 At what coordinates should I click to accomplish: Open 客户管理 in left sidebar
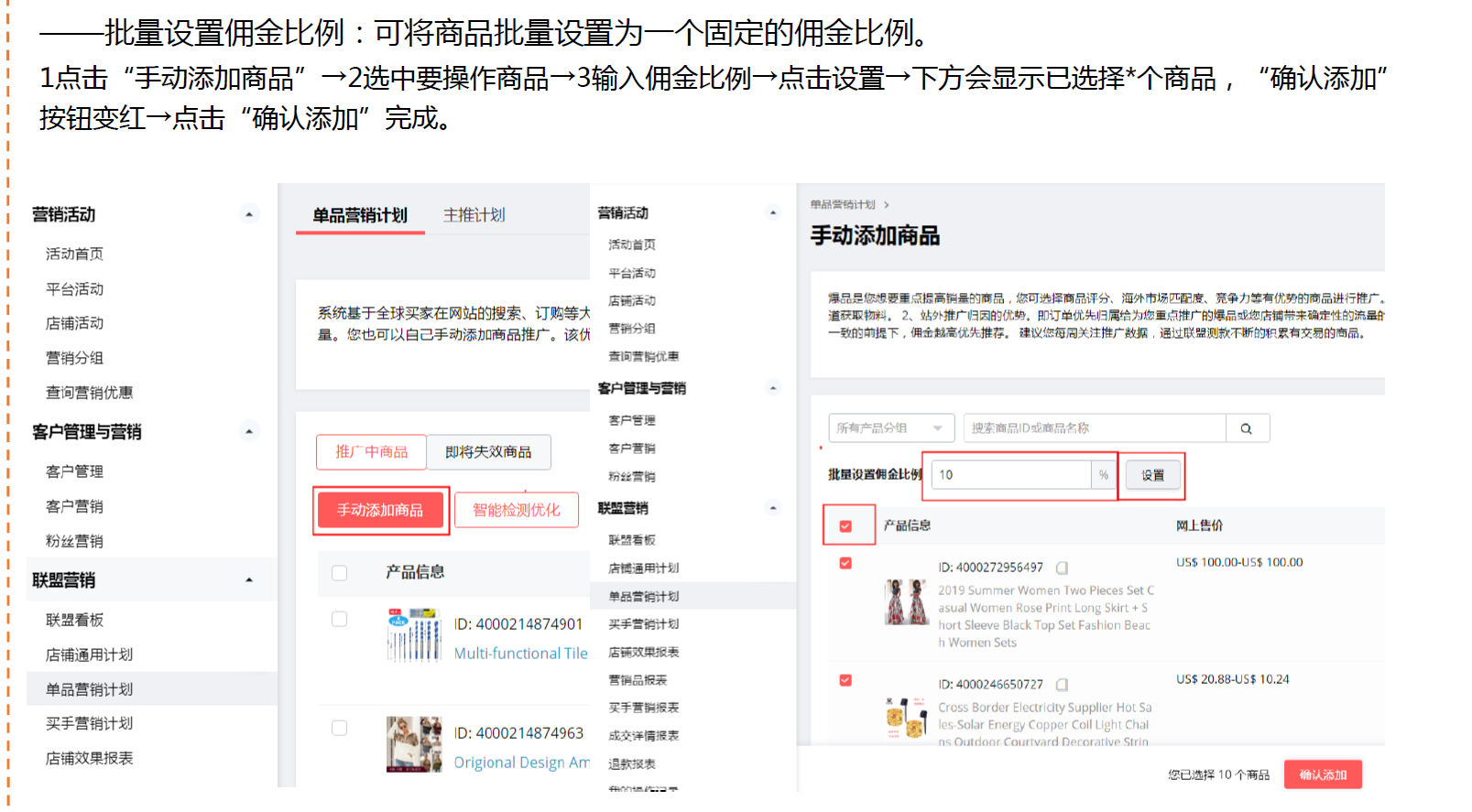tap(75, 471)
